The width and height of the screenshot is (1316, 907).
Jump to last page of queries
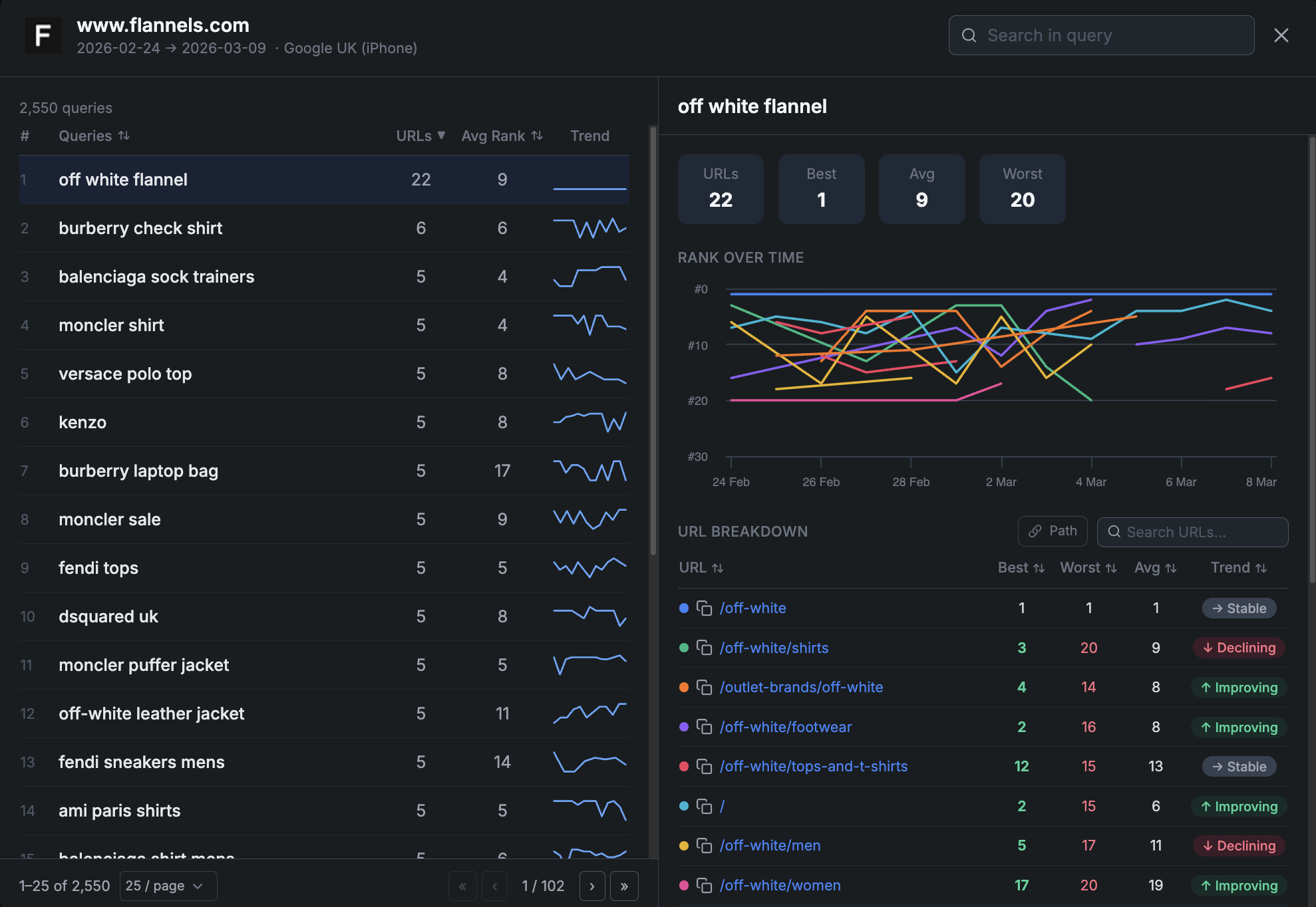624,886
